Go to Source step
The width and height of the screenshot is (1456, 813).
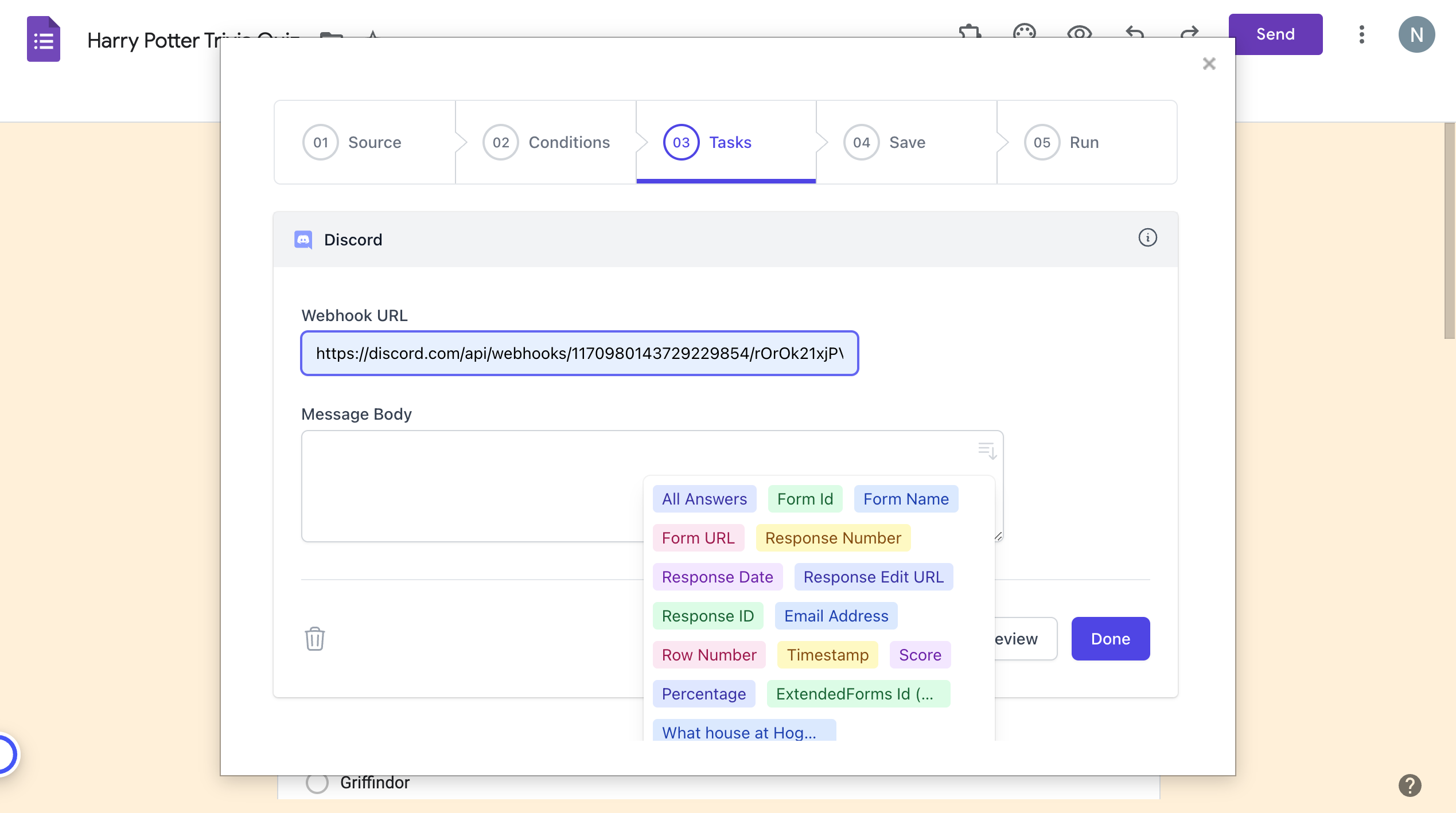[x=365, y=142]
